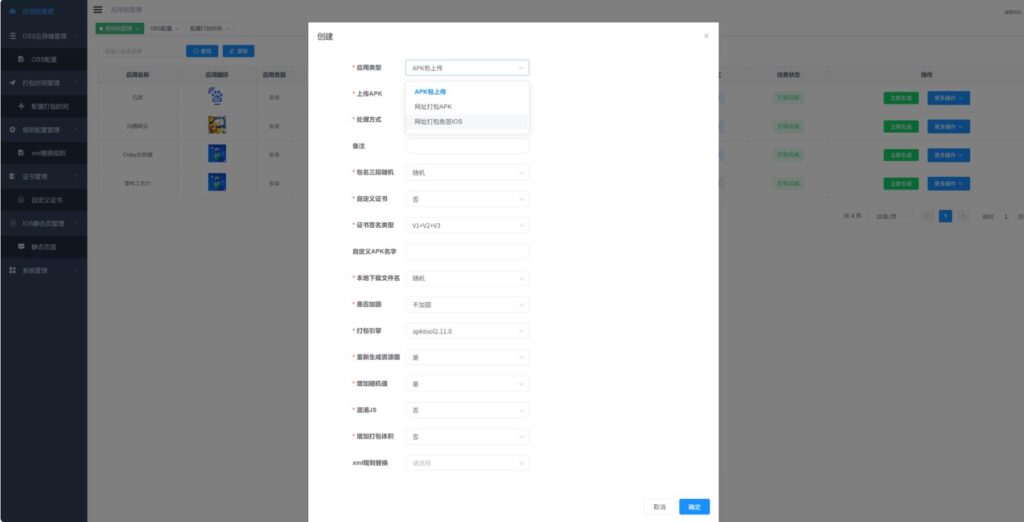This screenshot has height=522, width=1024.
Task: Open the 混淆JS dropdown
Action: click(467, 410)
